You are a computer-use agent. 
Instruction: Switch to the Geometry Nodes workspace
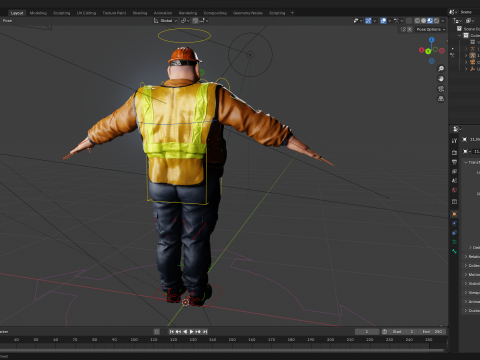(248, 13)
